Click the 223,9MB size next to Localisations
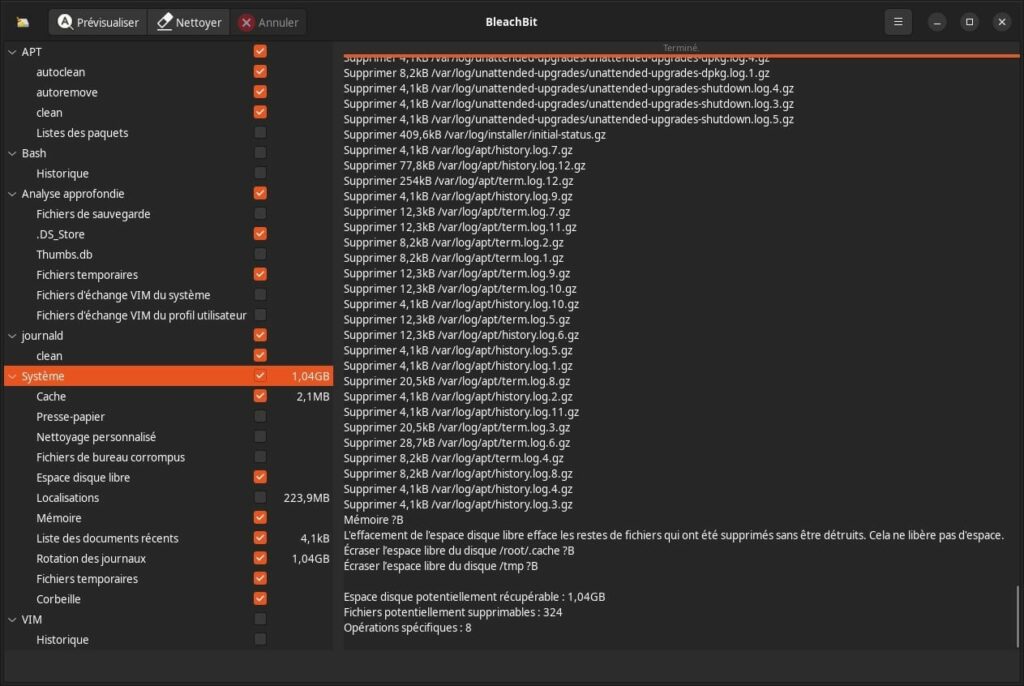The height and width of the screenshot is (686, 1024). tap(306, 498)
